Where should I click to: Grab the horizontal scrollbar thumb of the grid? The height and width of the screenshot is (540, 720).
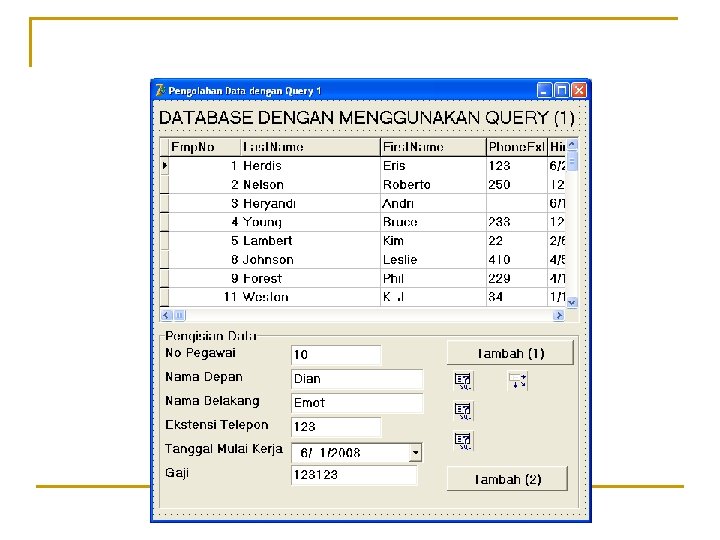click(x=179, y=315)
